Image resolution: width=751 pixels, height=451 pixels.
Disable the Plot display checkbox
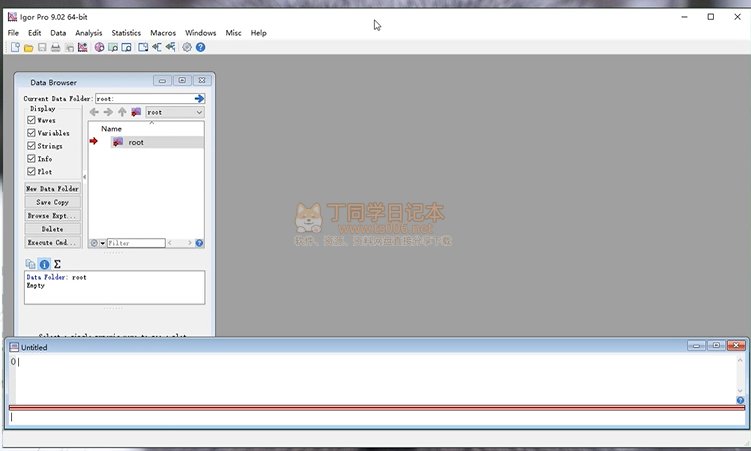coord(31,172)
